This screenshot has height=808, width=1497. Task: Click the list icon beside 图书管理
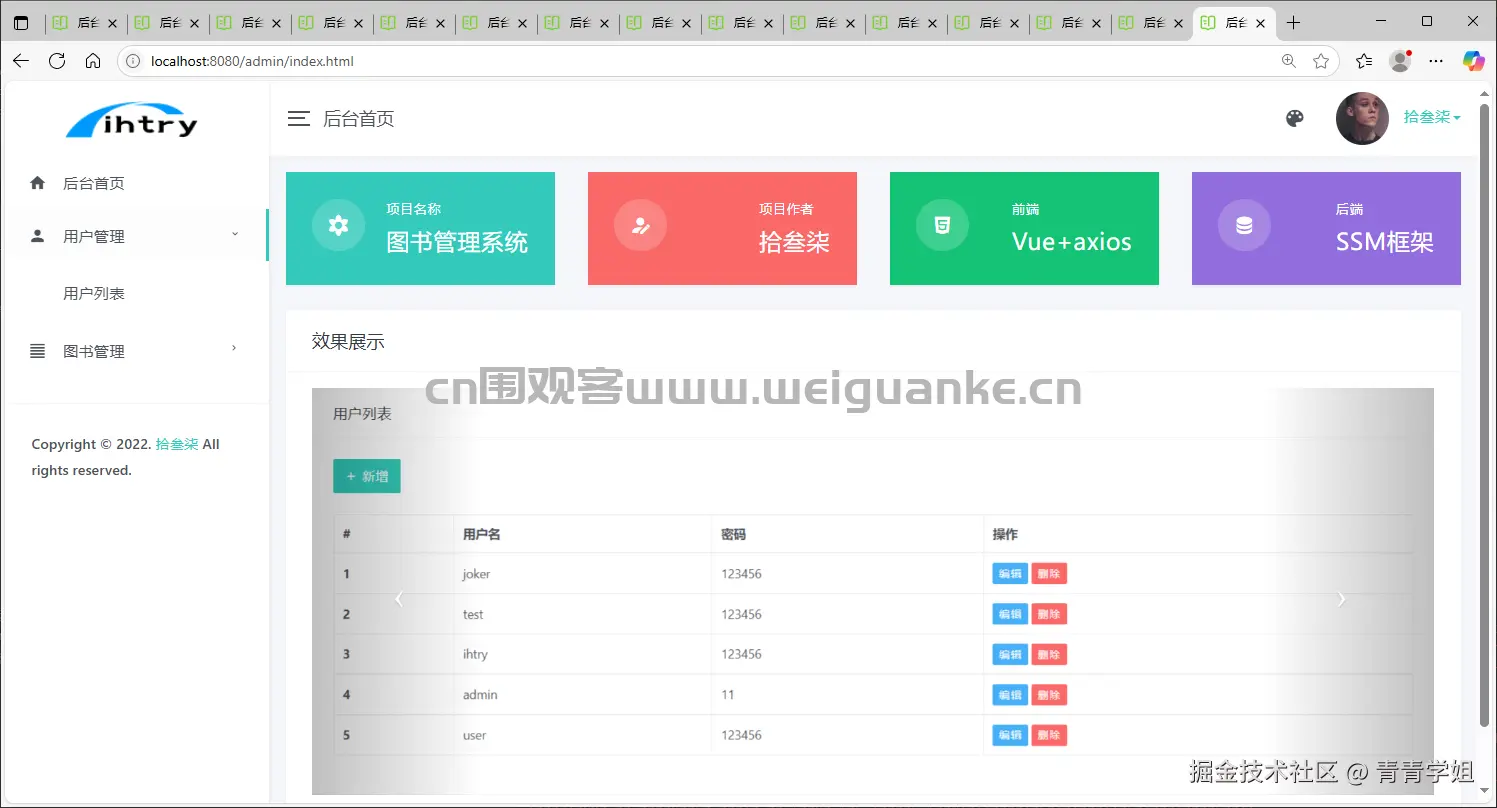tap(37, 350)
